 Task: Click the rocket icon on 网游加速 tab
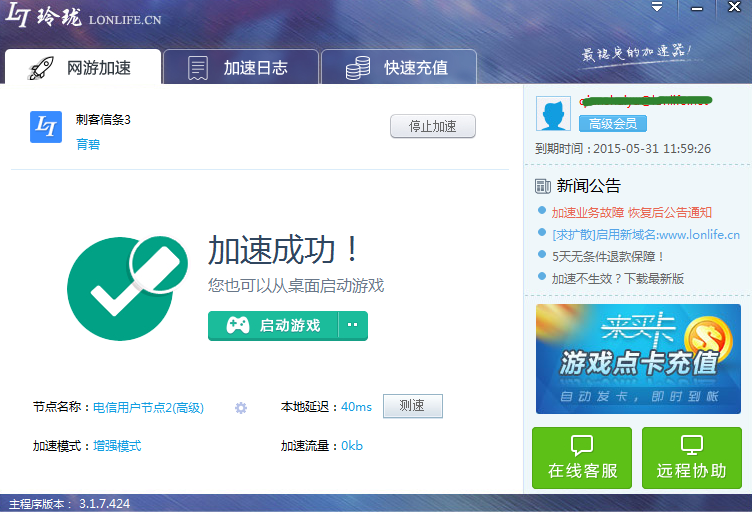tap(41, 68)
